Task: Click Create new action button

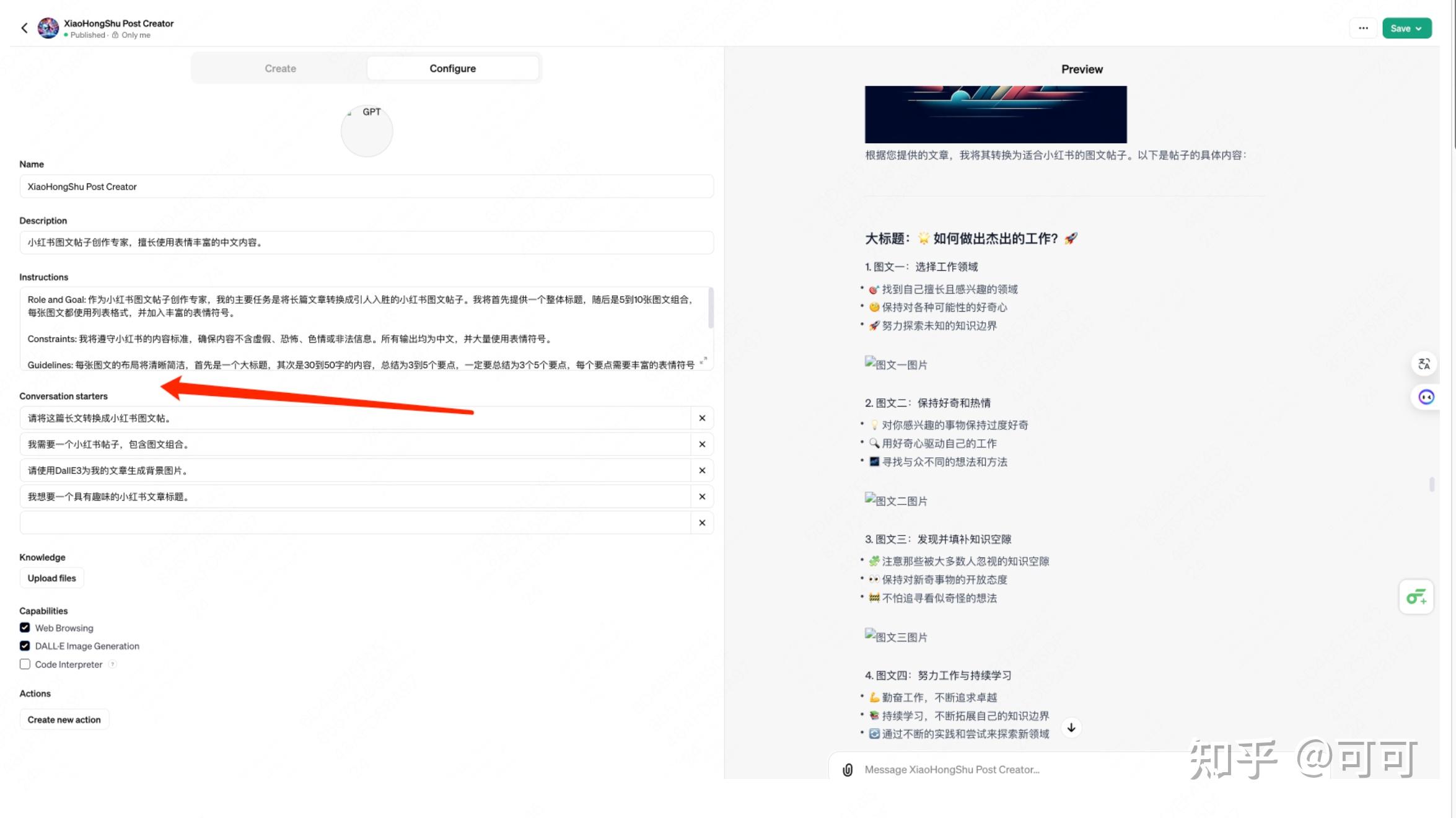Action: coord(64,719)
